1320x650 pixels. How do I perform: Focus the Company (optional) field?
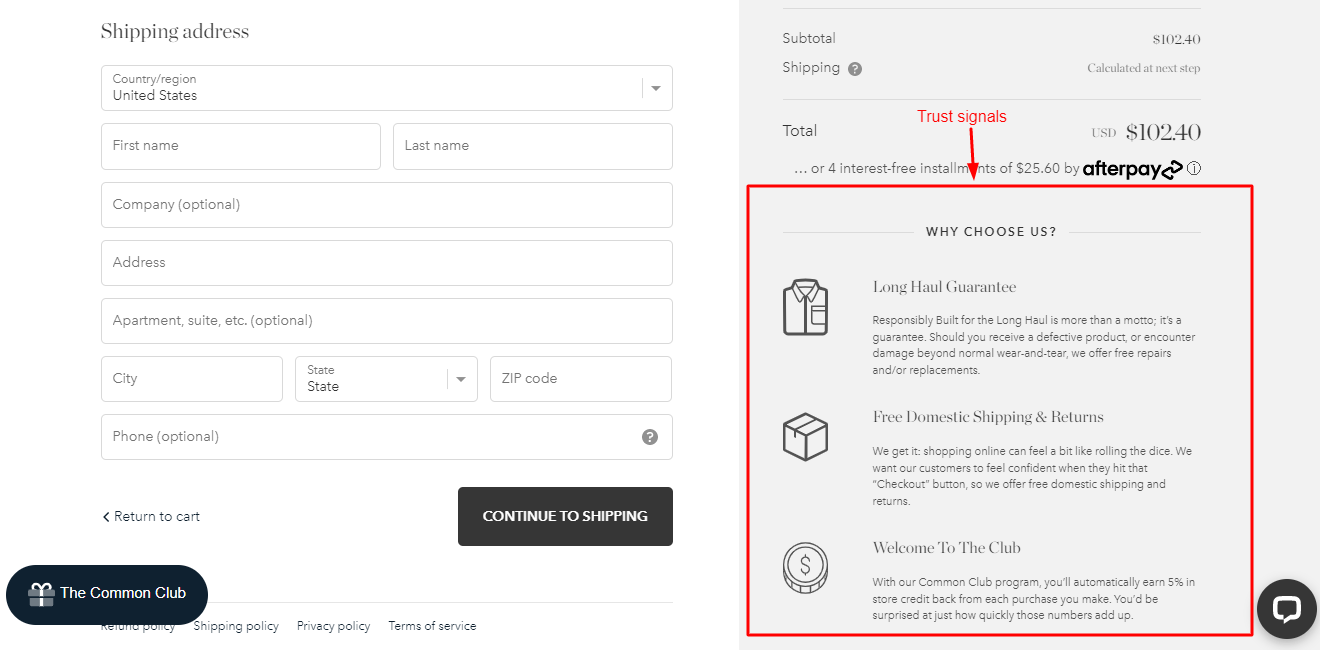click(x=387, y=205)
